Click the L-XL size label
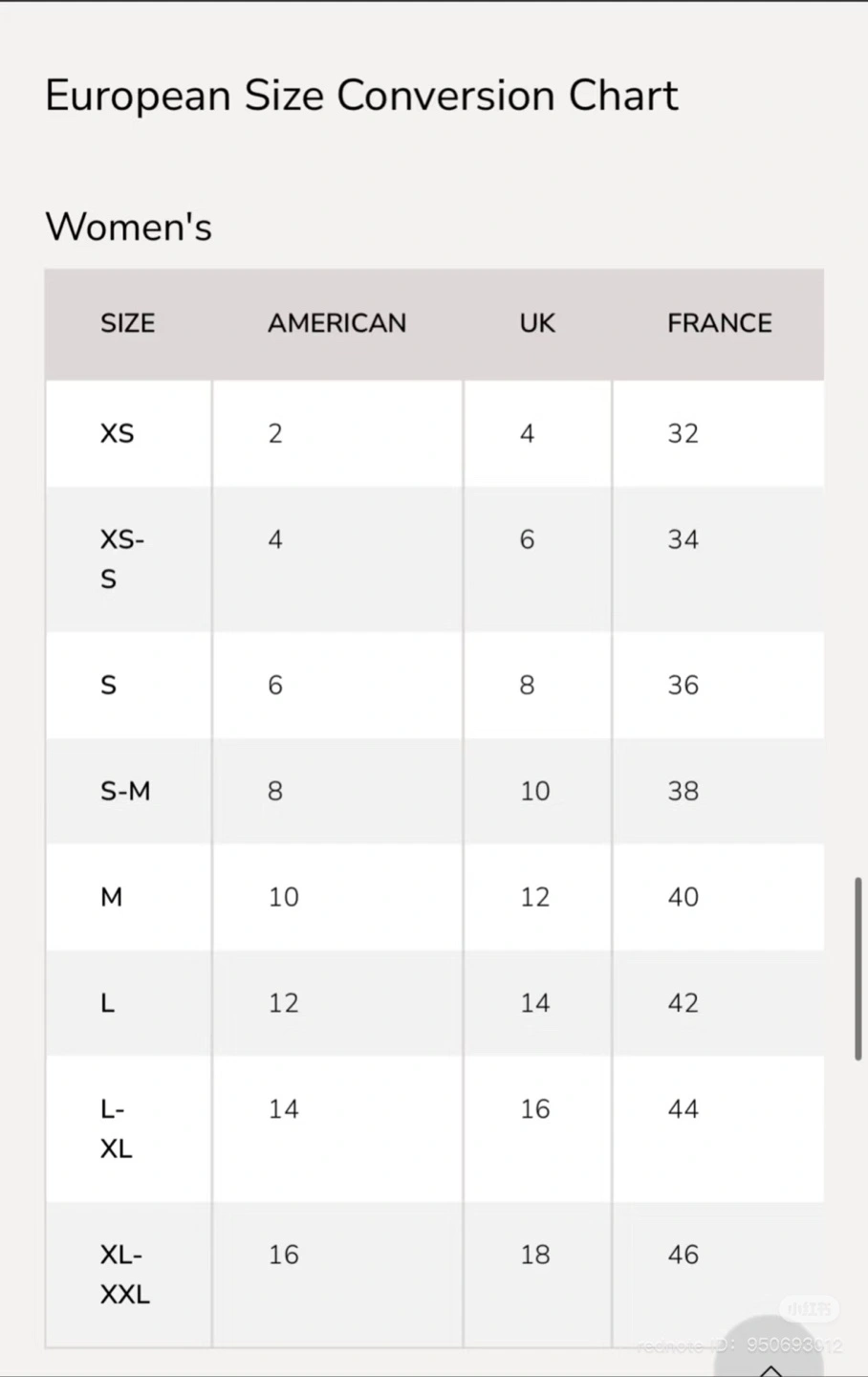 (116, 1128)
